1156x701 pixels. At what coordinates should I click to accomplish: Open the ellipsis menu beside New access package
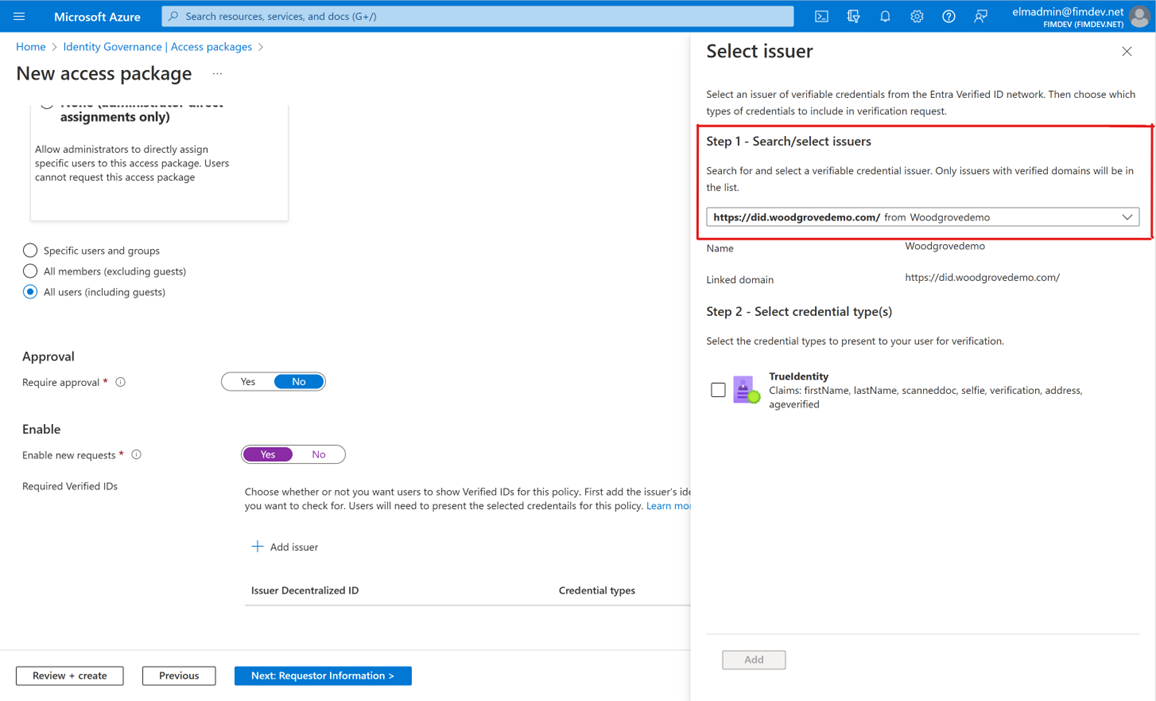click(217, 74)
